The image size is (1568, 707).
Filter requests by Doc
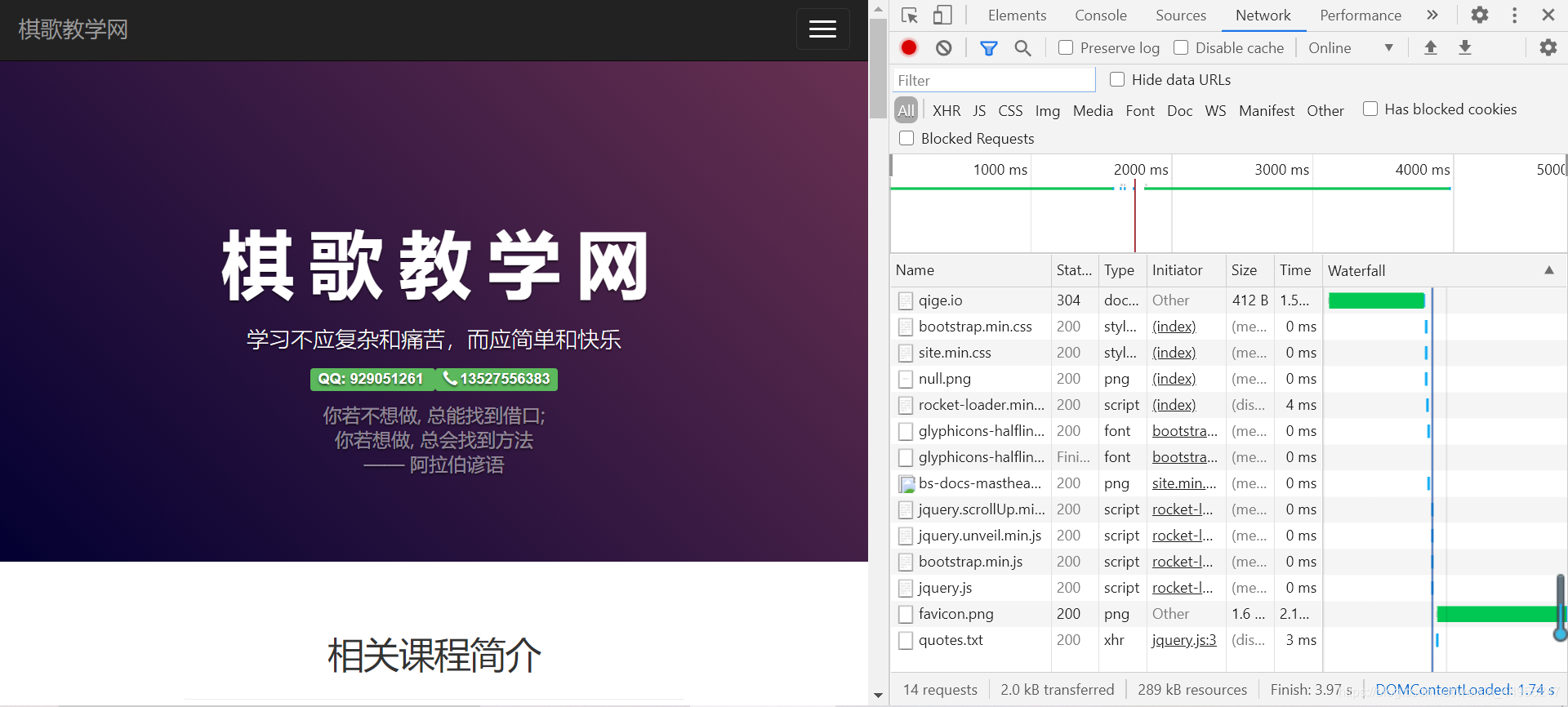point(1179,110)
